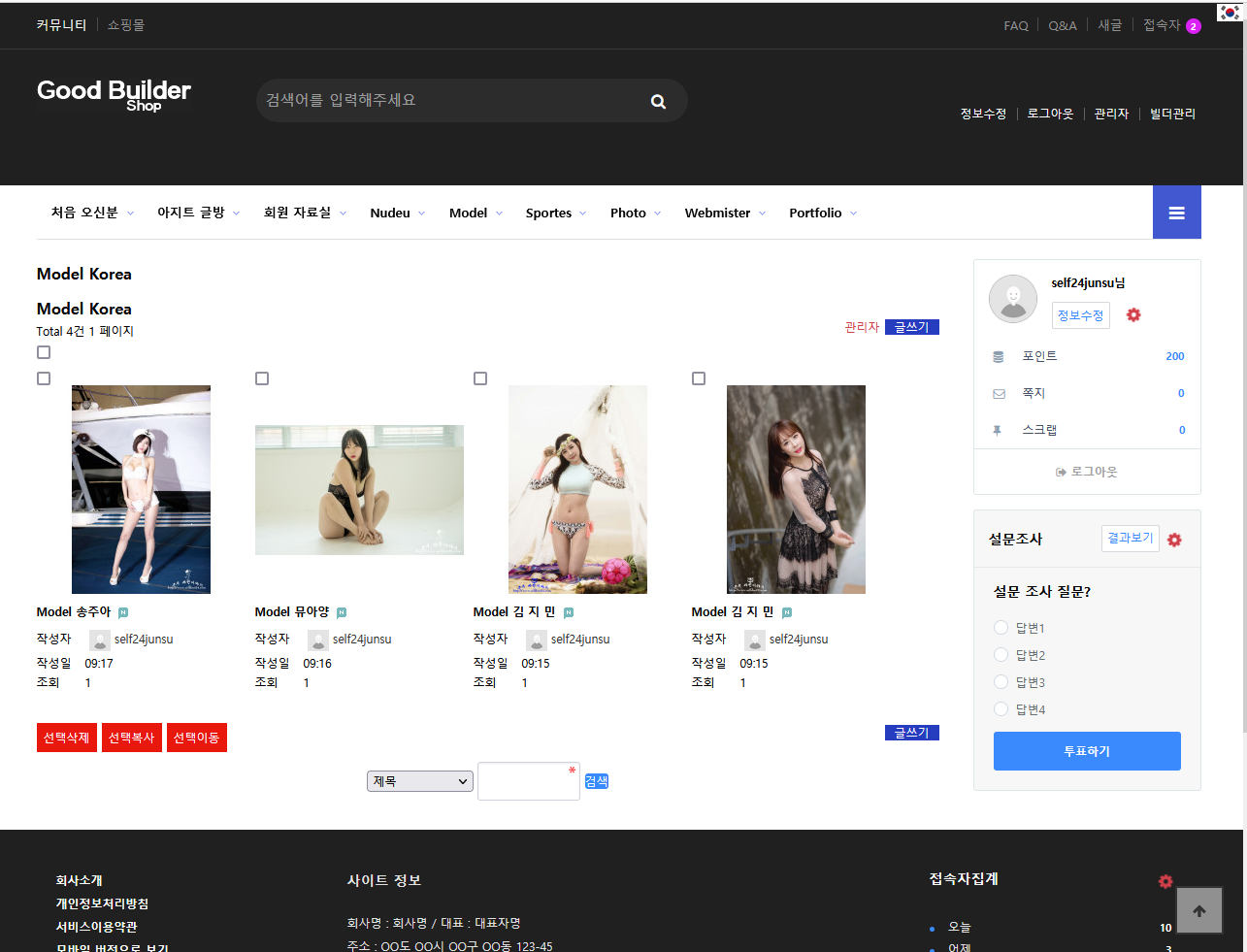Click the 쪽지 envelope icon
The image size is (1247, 952).
(x=999, y=394)
